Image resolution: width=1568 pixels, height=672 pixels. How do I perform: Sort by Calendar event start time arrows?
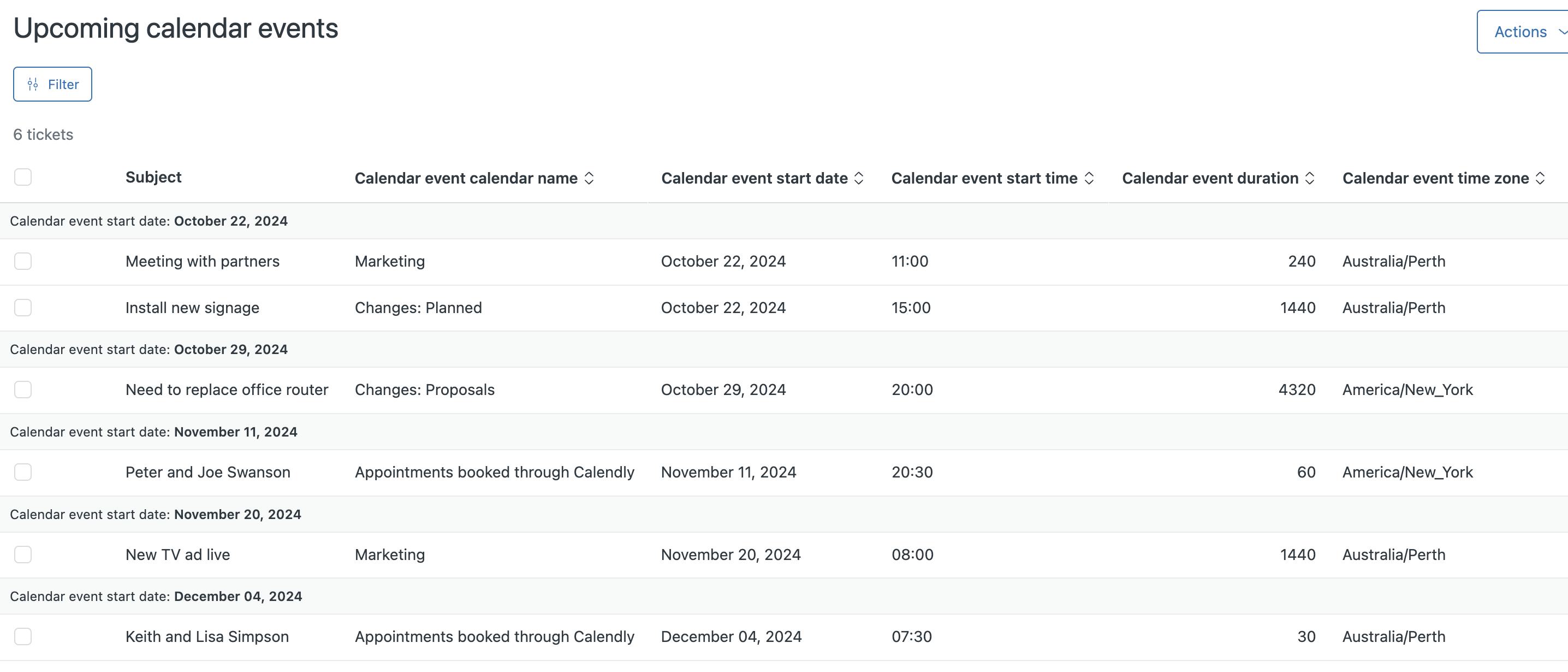[1089, 179]
